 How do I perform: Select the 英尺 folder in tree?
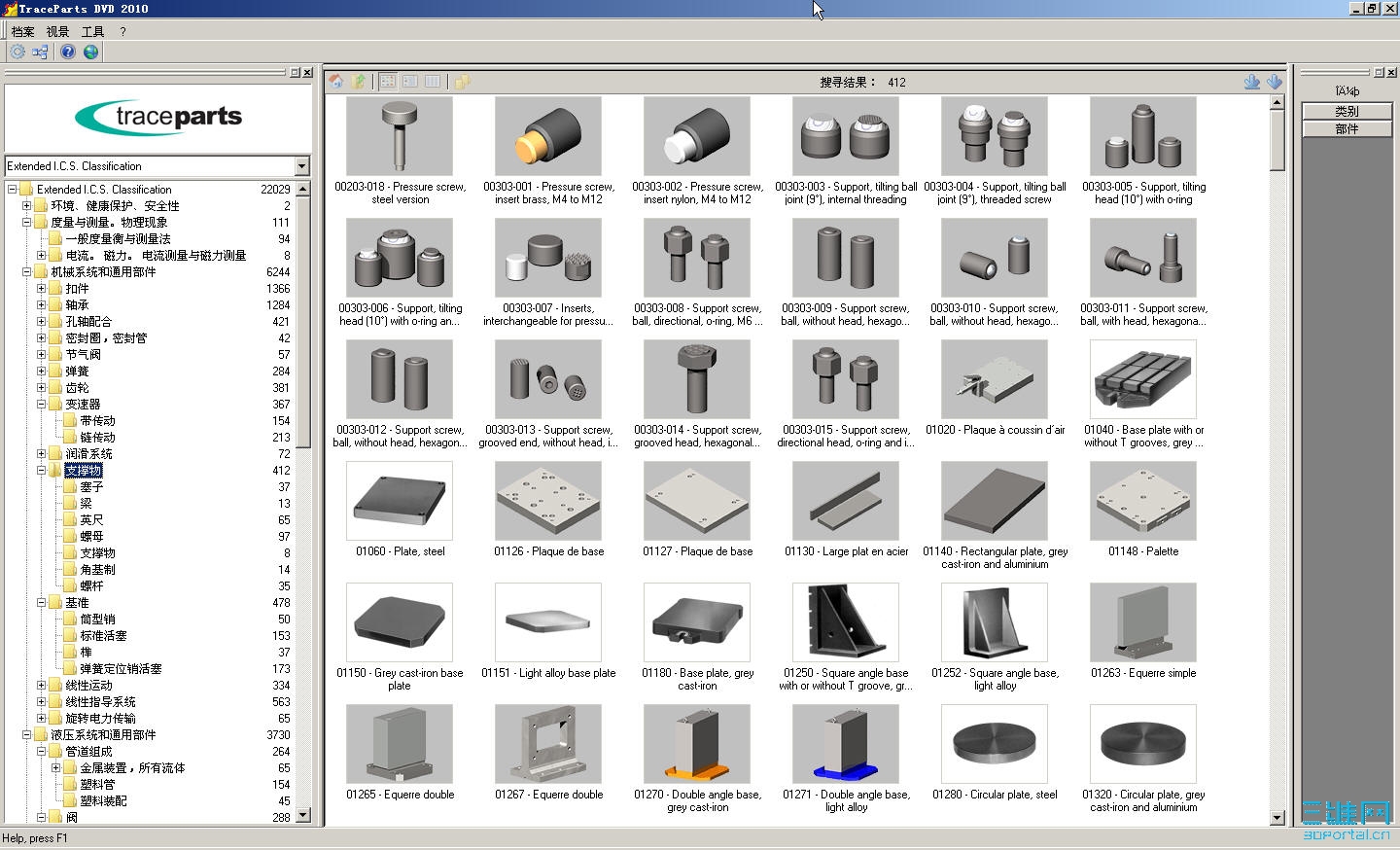click(91, 520)
